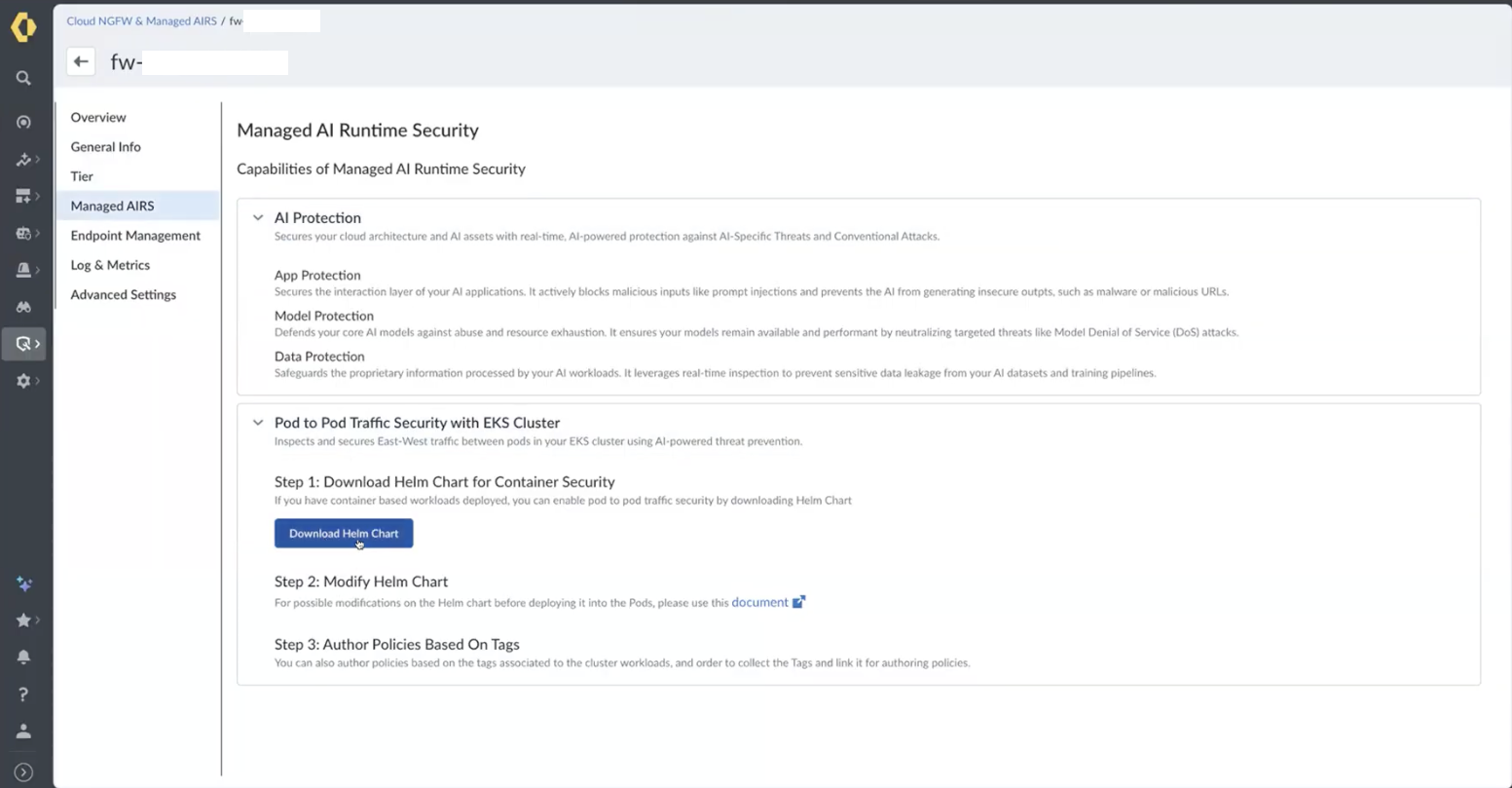Click Pod to Pod Traffic Security title
1512x788 pixels.
coord(417,423)
